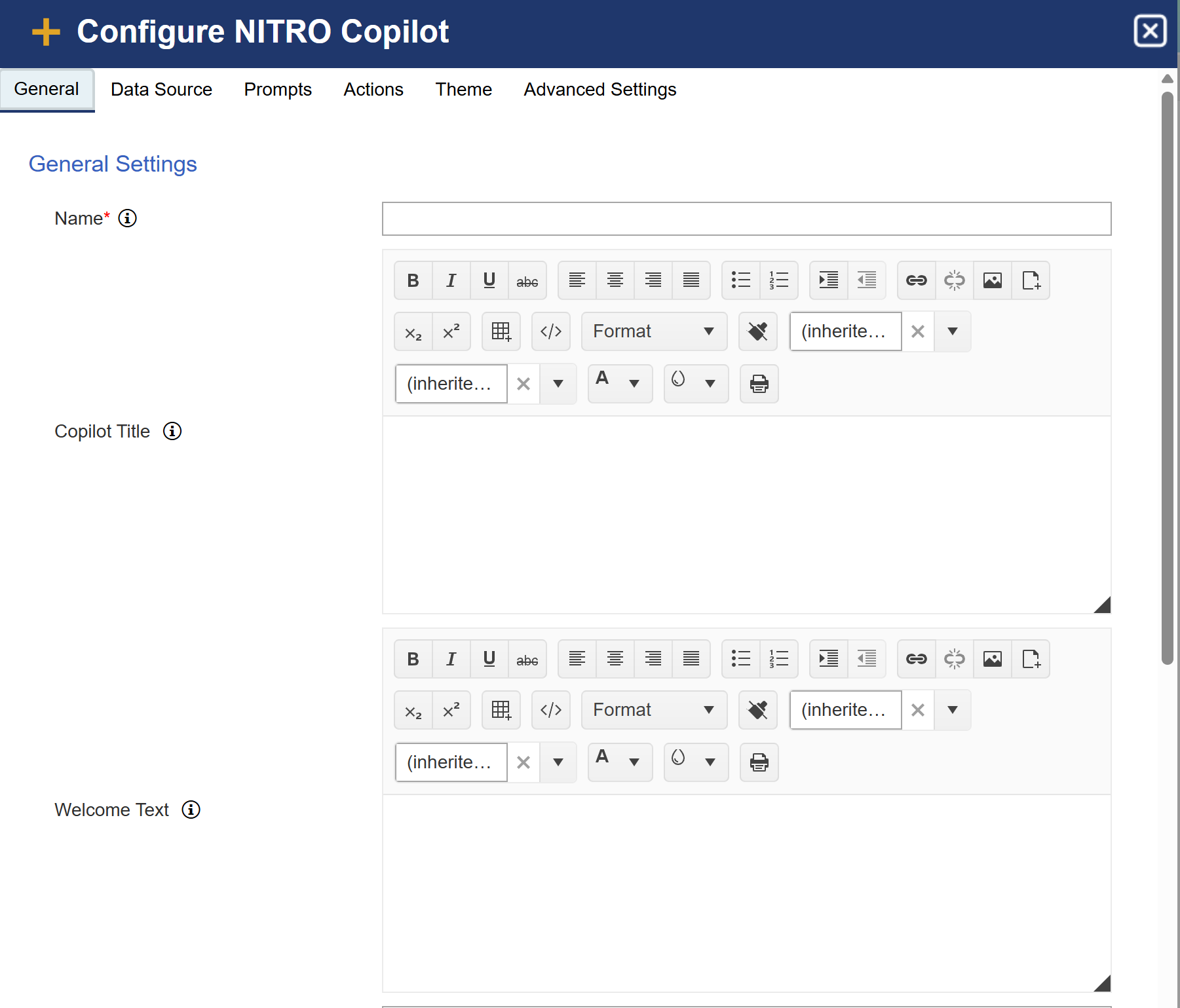This screenshot has height=1008, width=1180.
Task: Insert image in Copilot Title editor
Action: pyautogui.click(x=992, y=280)
